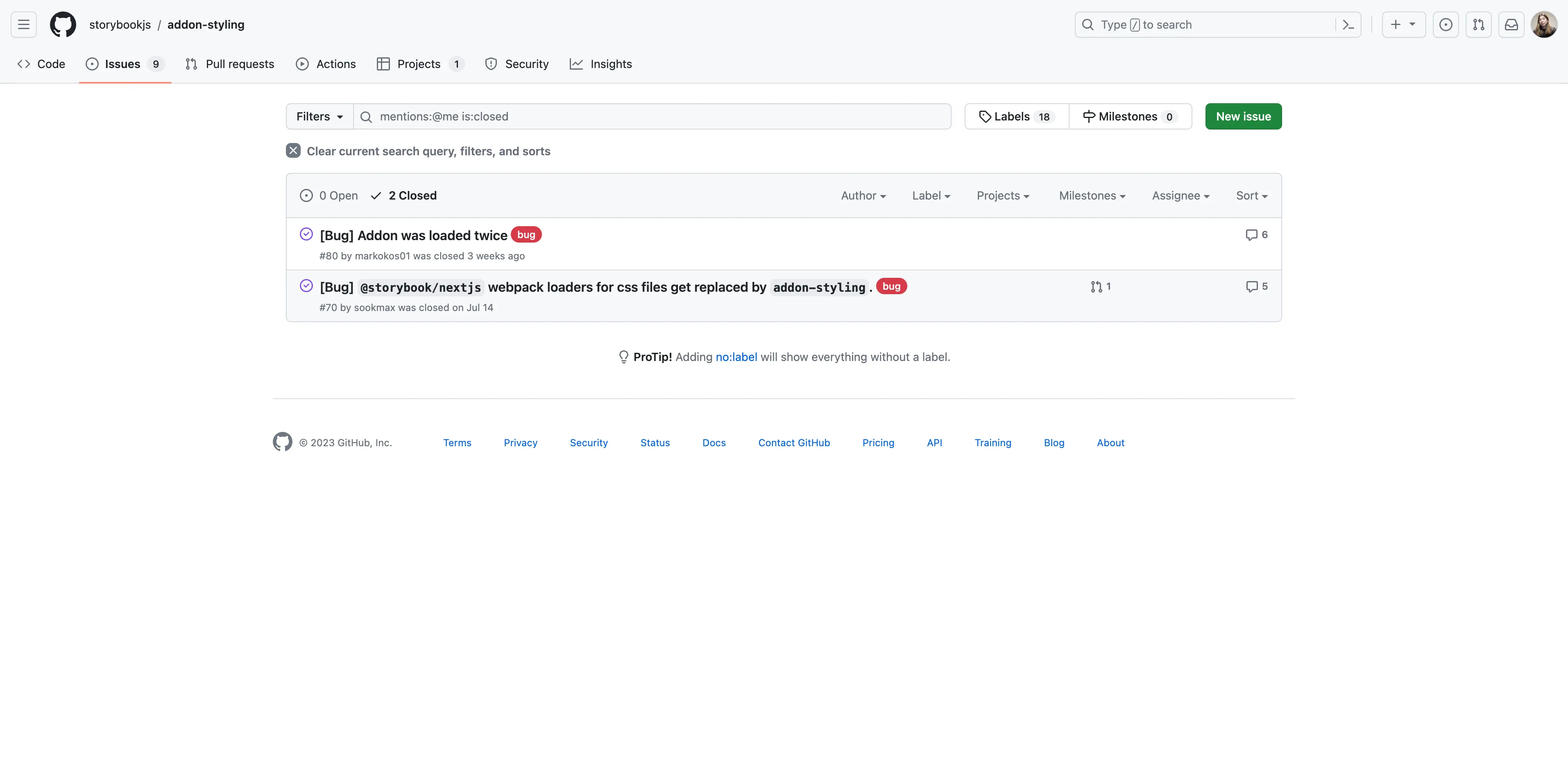1568x765 pixels.
Task: Open the create new plus dropdown
Action: pos(1403,24)
